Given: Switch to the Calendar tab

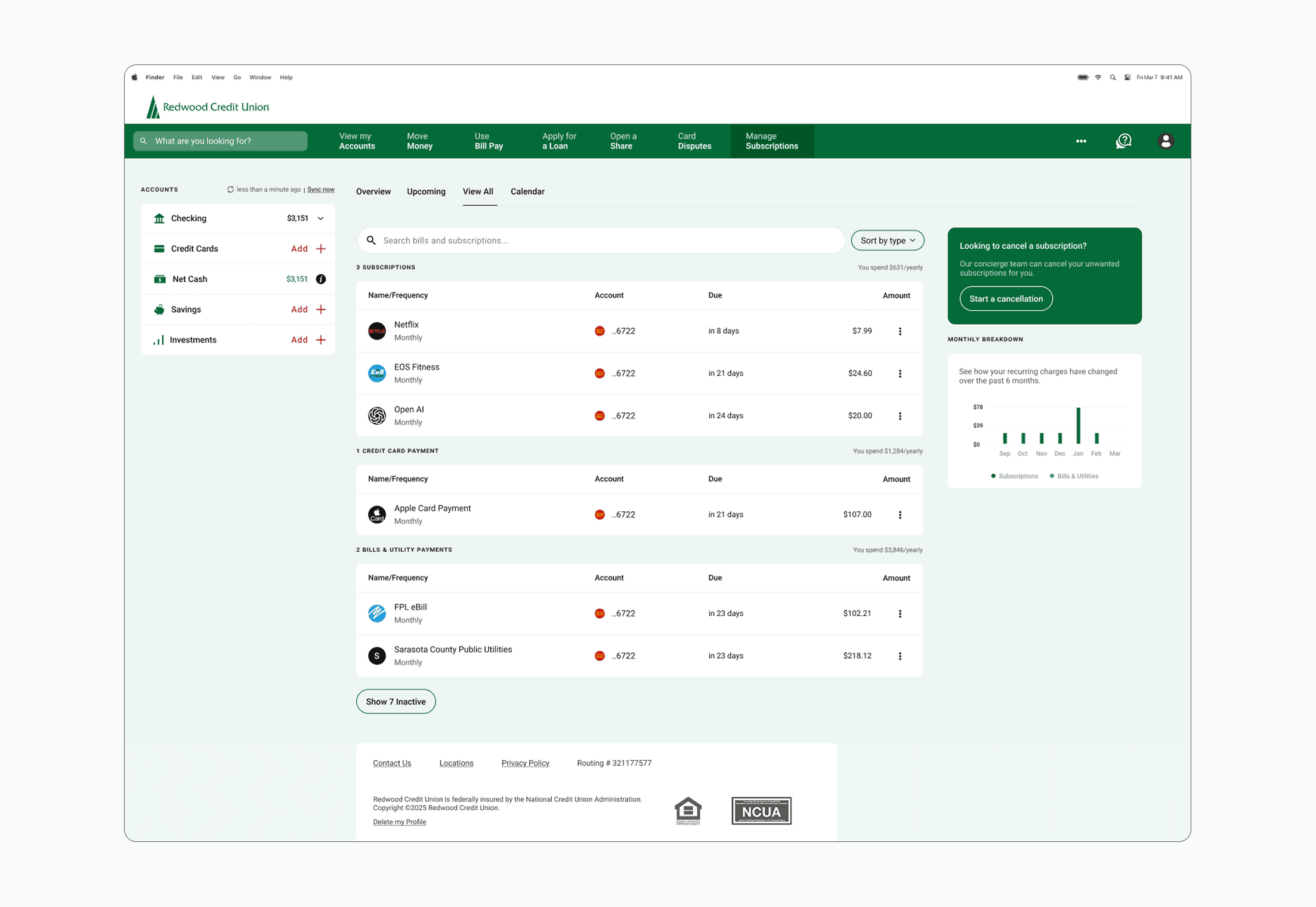Looking at the screenshot, I should pos(527,192).
